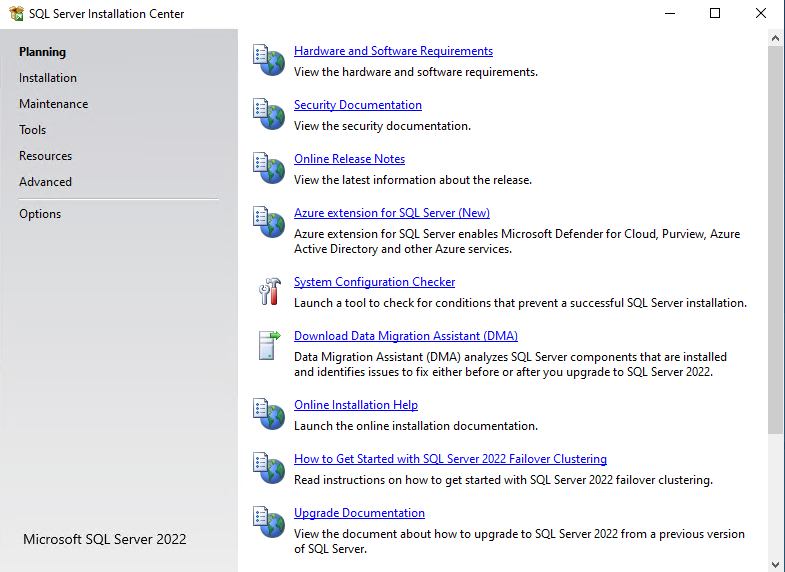Minimize the SQL Server Installation Center window
785x572 pixels.
pos(670,14)
